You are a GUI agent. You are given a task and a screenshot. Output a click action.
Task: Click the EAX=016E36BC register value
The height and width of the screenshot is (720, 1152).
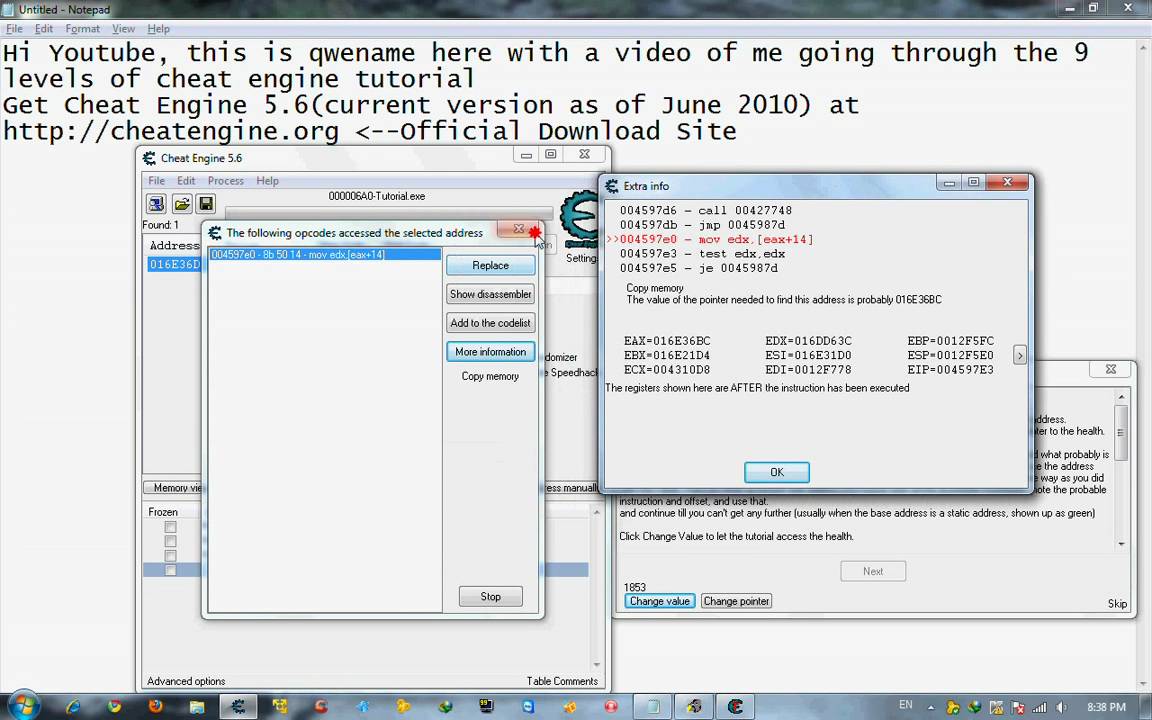pyautogui.click(x=667, y=341)
